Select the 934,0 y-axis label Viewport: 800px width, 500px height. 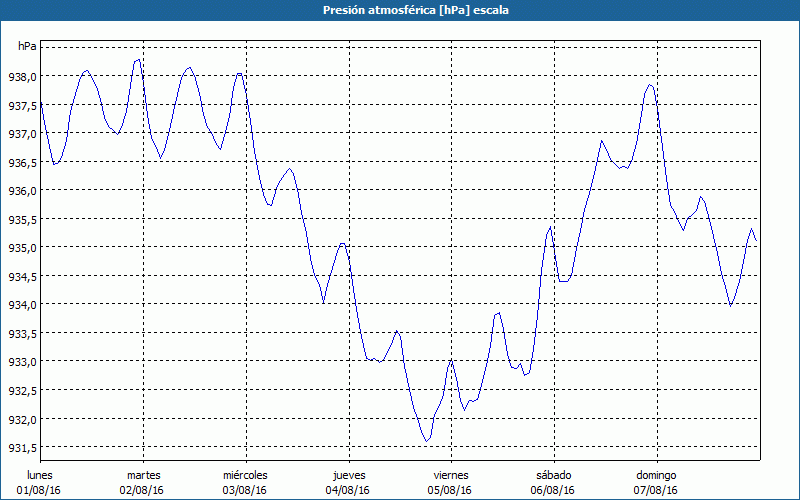22,304
